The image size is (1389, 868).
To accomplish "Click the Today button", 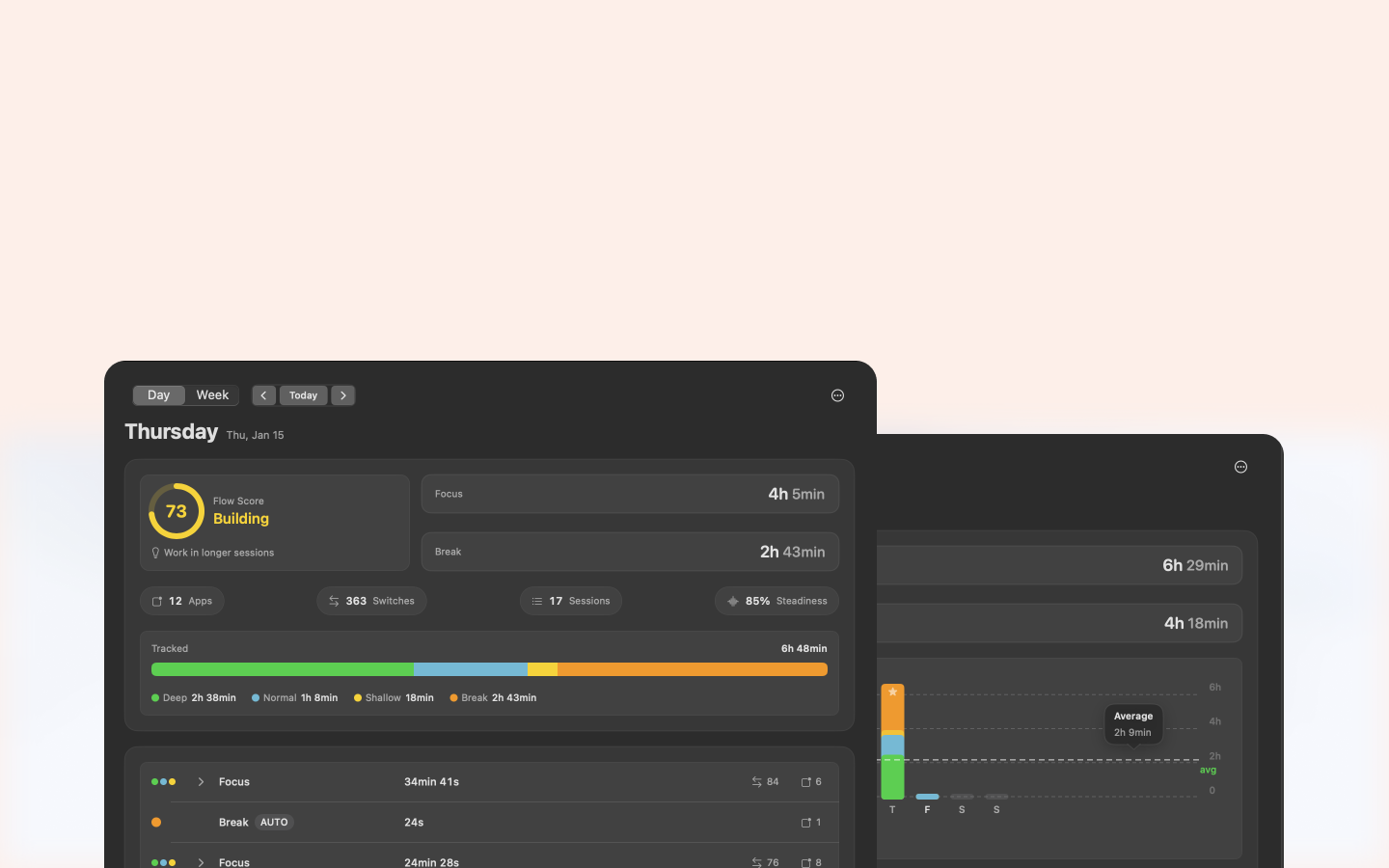I will (303, 394).
